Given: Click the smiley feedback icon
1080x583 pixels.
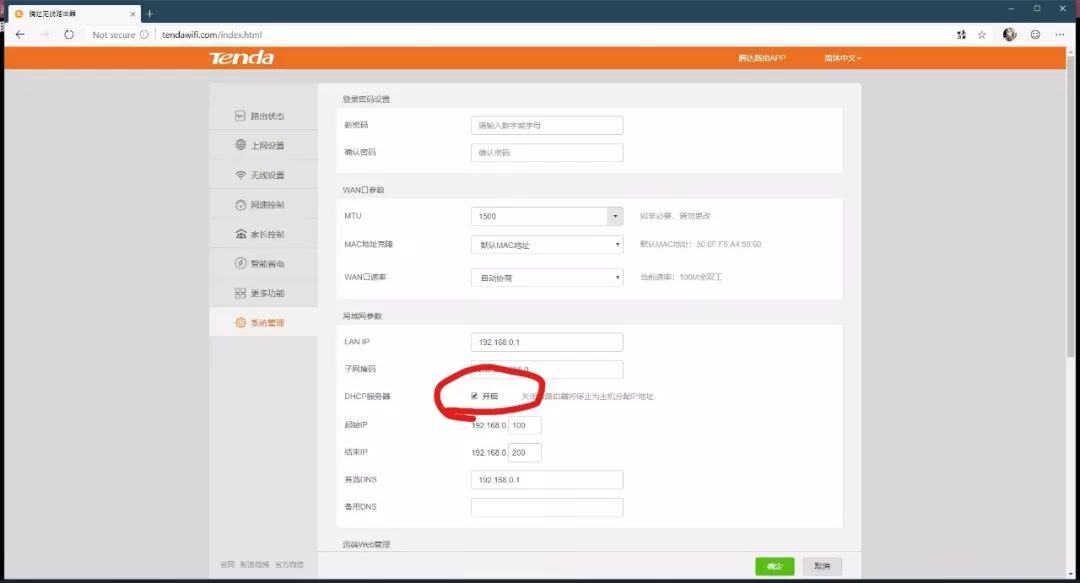Looking at the screenshot, I should click(1035, 34).
